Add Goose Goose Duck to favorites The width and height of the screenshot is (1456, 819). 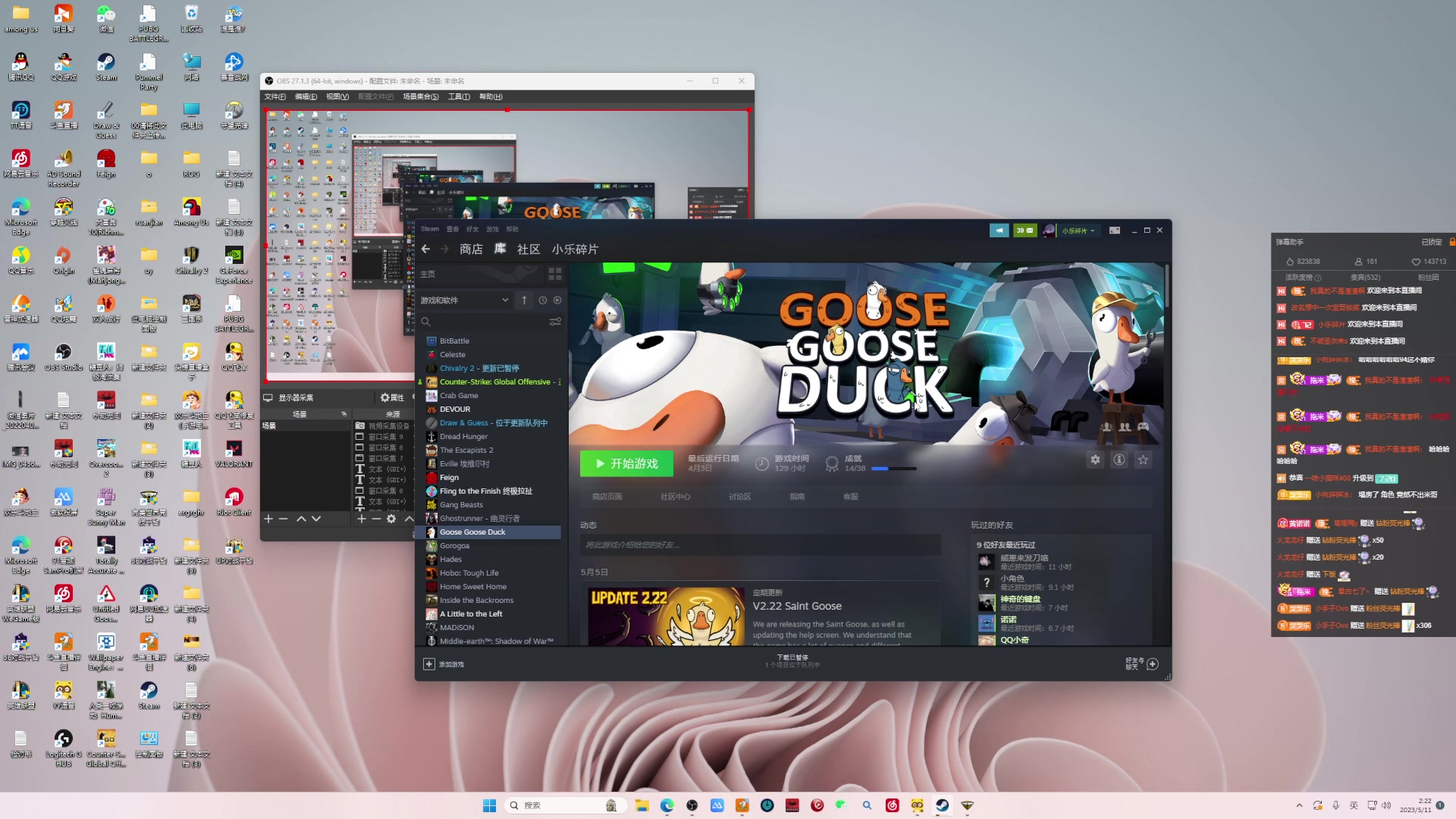pyautogui.click(x=1144, y=460)
